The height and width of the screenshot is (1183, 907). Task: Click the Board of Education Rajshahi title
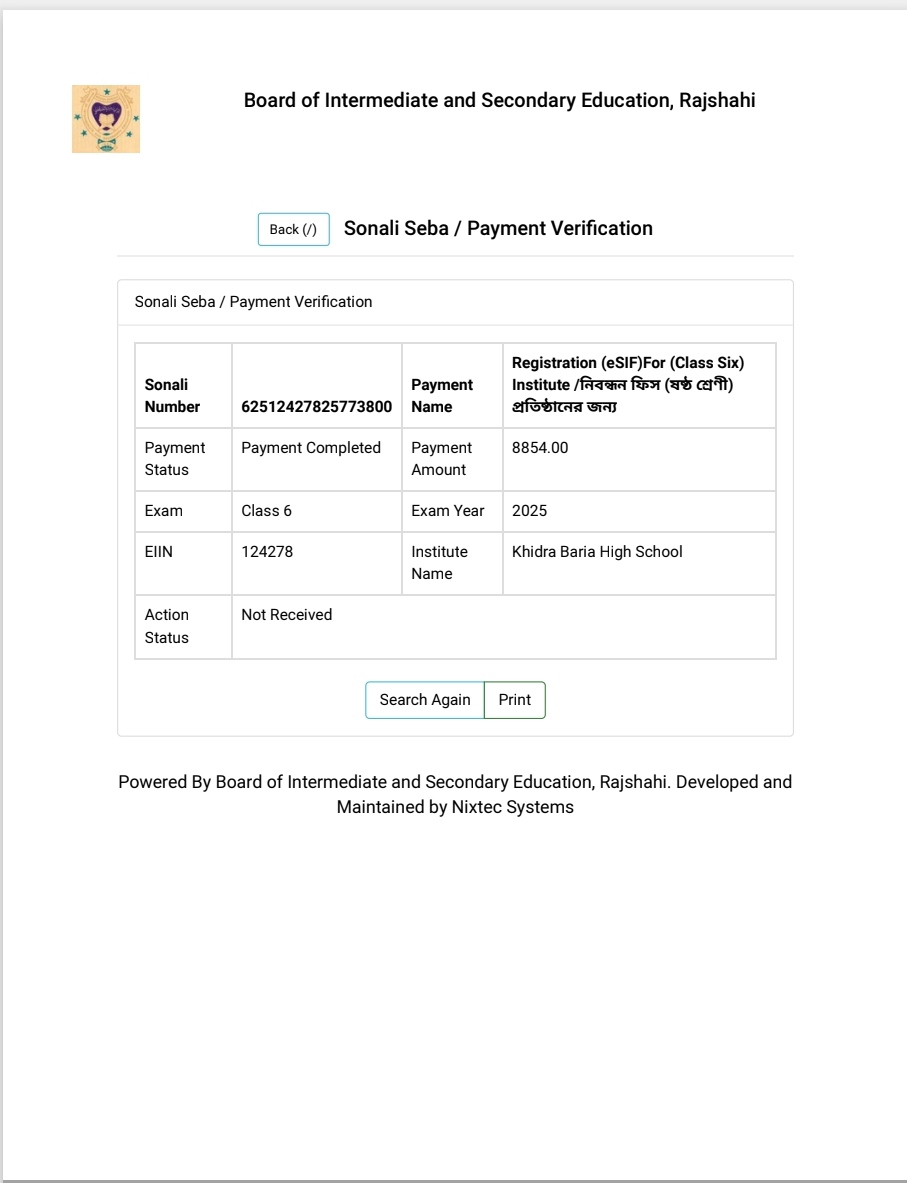499,100
